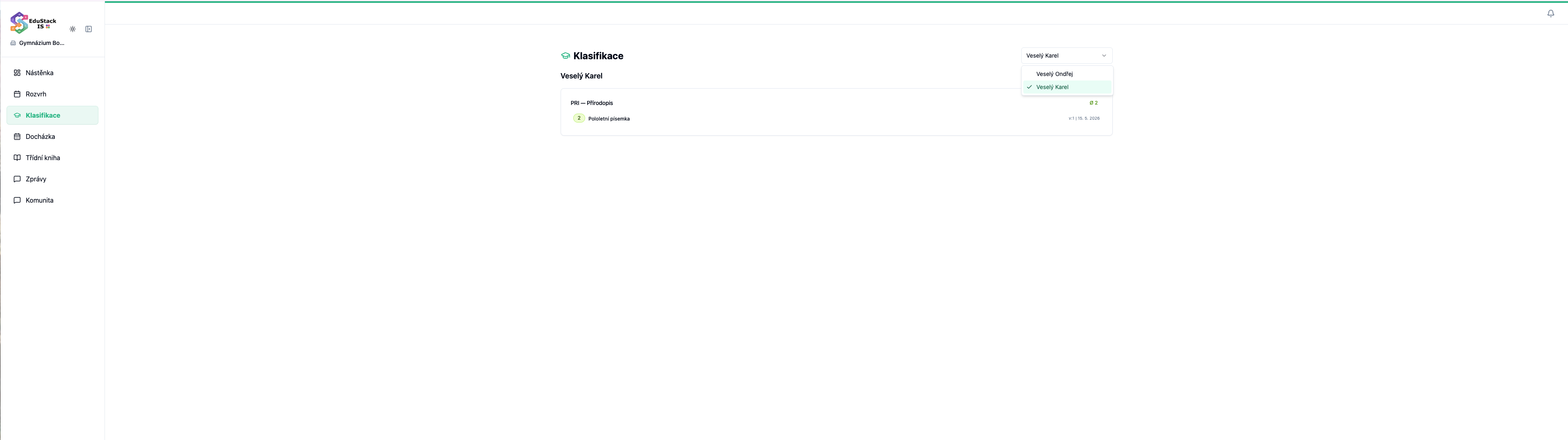Screen dimensions: 1568x440
Task: Open the Veselý Karel student dropdown
Action: tap(1067, 56)
